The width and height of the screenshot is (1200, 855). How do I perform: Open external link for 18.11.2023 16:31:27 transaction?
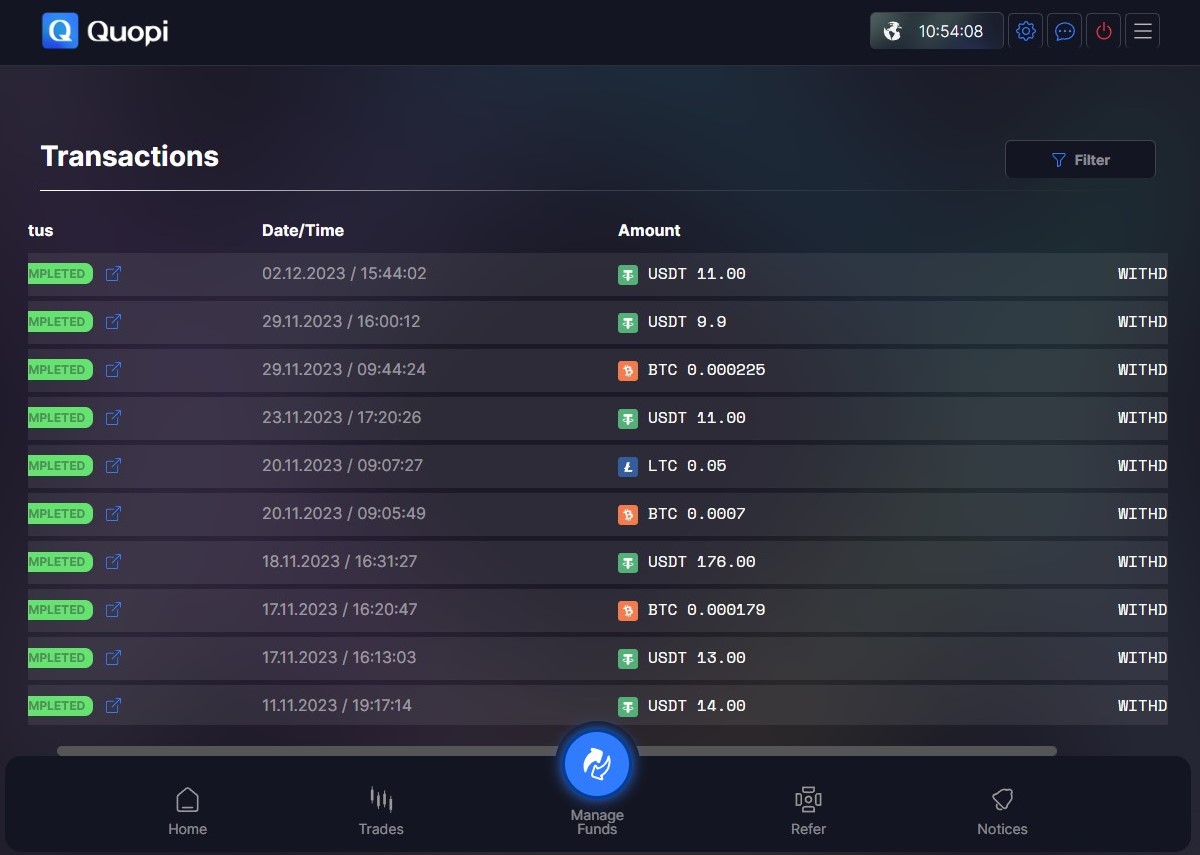click(x=113, y=562)
